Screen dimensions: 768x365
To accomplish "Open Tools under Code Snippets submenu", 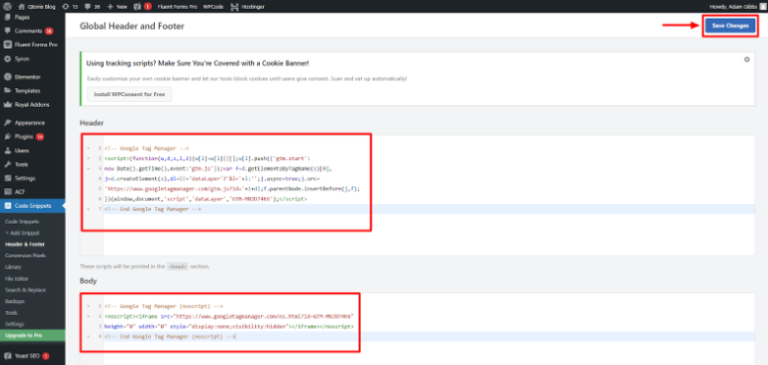I will click(11, 313).
